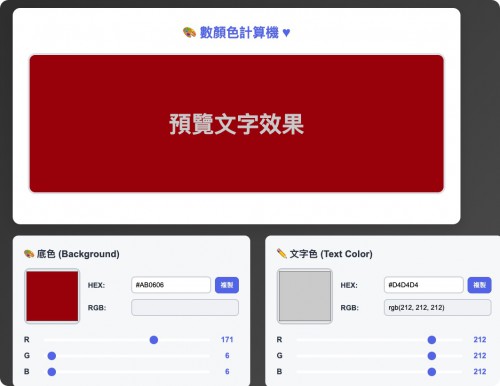
Task: Click the pencil icon in Text Color heading
Action: (282, 254)
